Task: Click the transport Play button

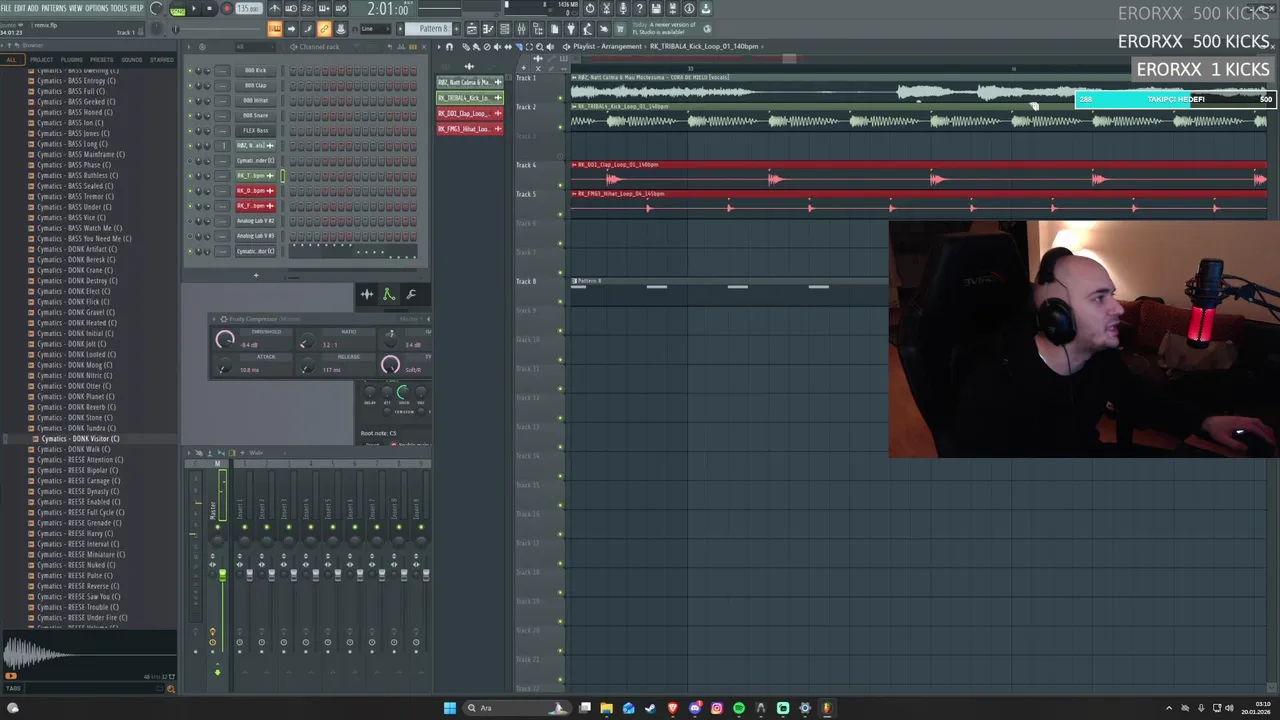Action: [193, 9]
